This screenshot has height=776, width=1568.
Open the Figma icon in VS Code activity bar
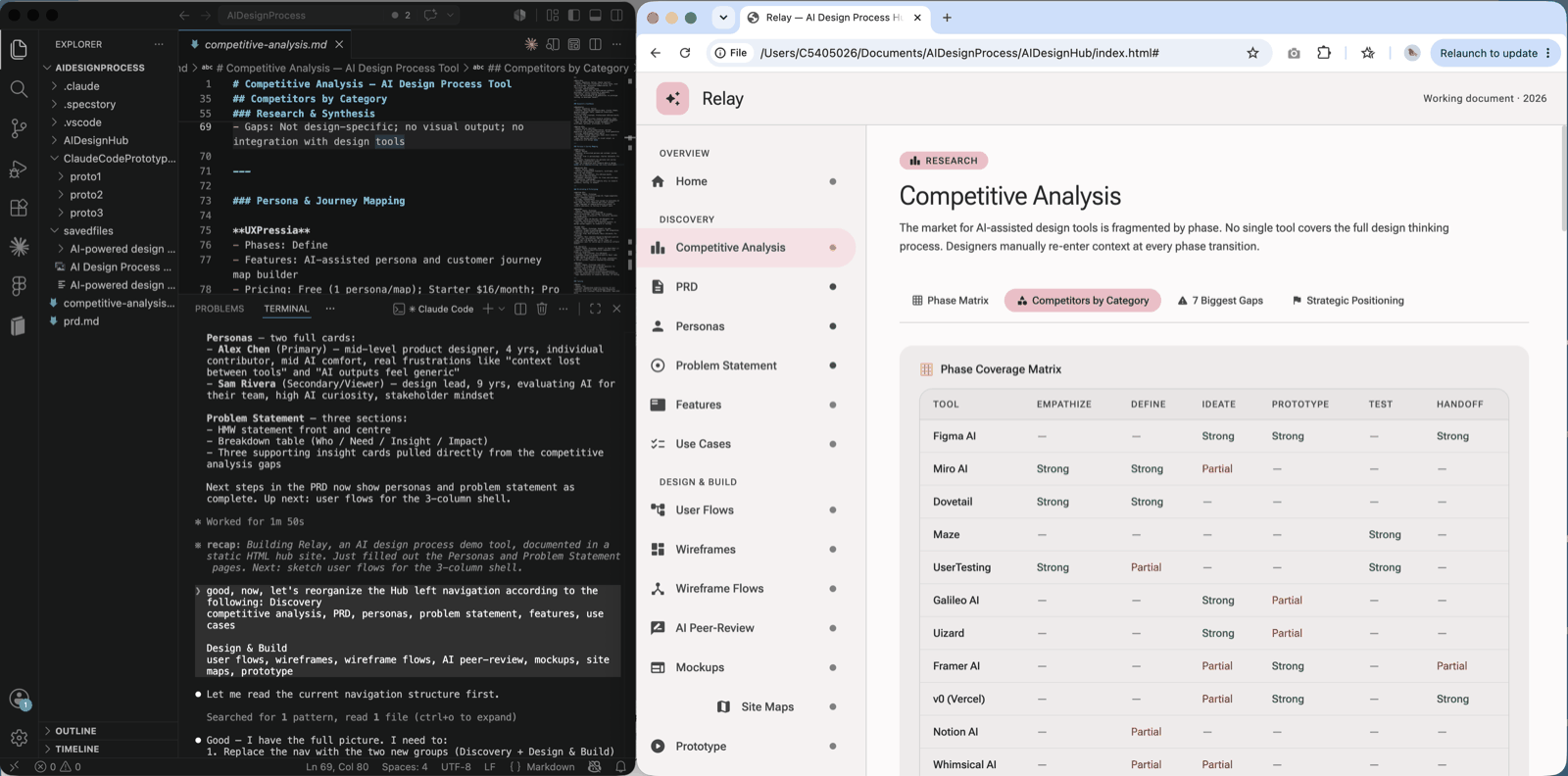click(19, 286)
